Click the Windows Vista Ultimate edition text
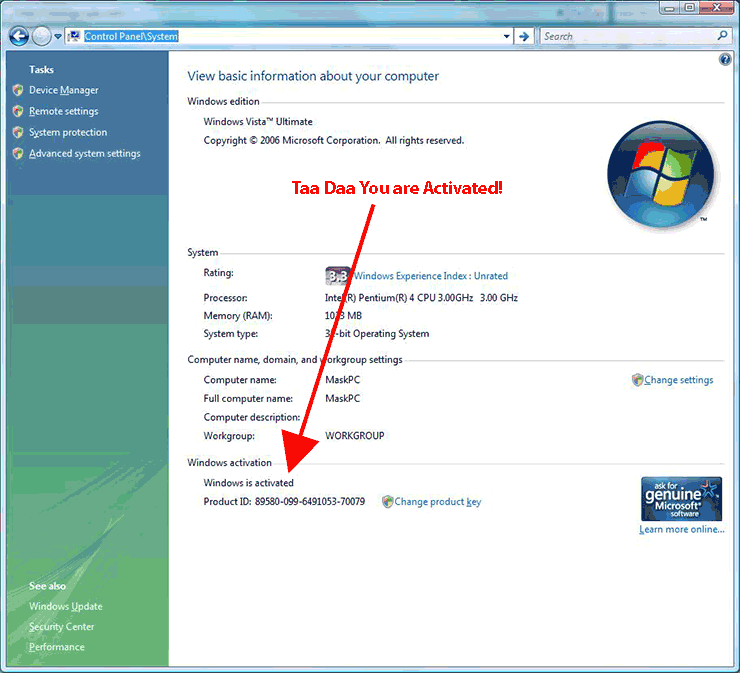740x673 pixels. pos(258,122)
